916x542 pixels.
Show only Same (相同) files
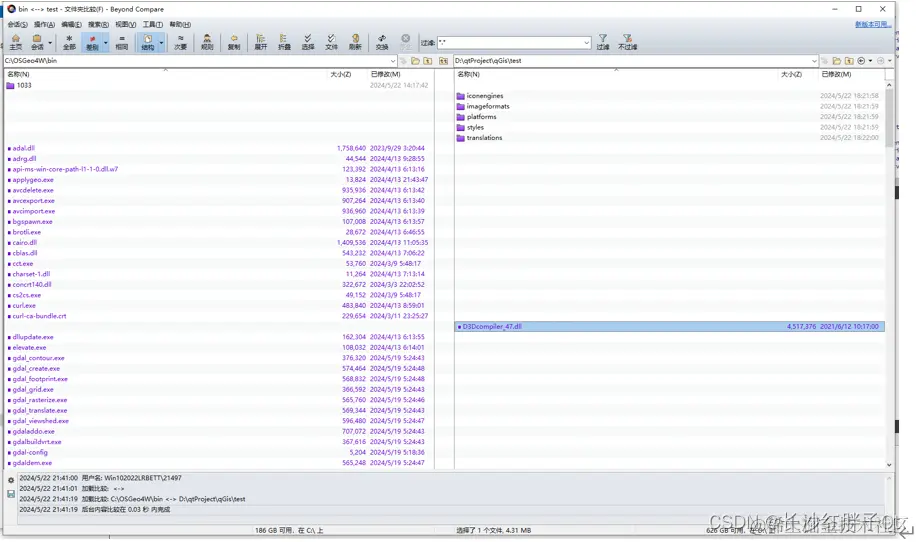(122, 42)
